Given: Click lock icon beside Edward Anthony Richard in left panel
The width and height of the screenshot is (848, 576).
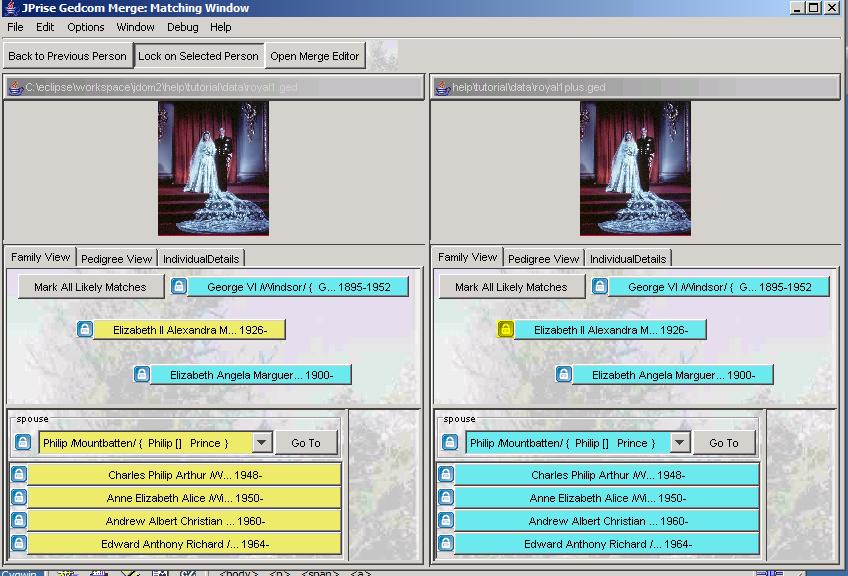Looking at the screenshot, I should [19, 544].
